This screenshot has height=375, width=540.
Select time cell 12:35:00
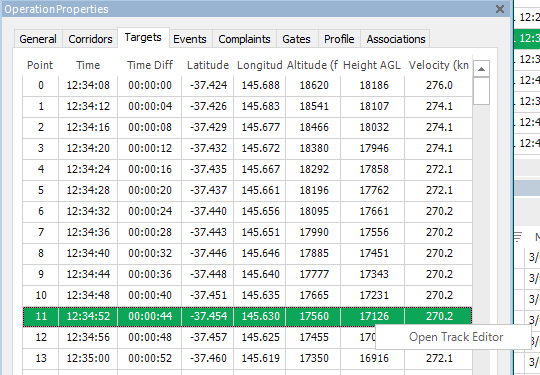coord(88,358)
